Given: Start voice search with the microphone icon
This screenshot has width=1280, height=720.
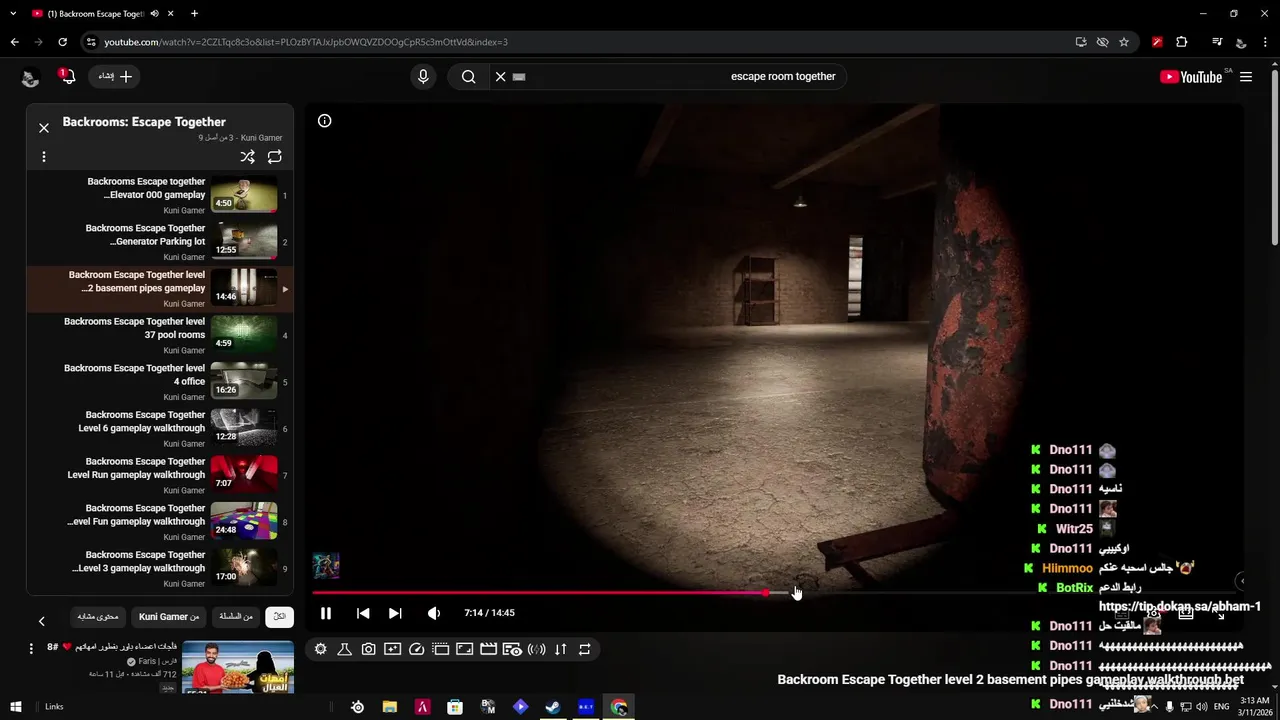Looking at the screenshot, I should pos(423,77).
